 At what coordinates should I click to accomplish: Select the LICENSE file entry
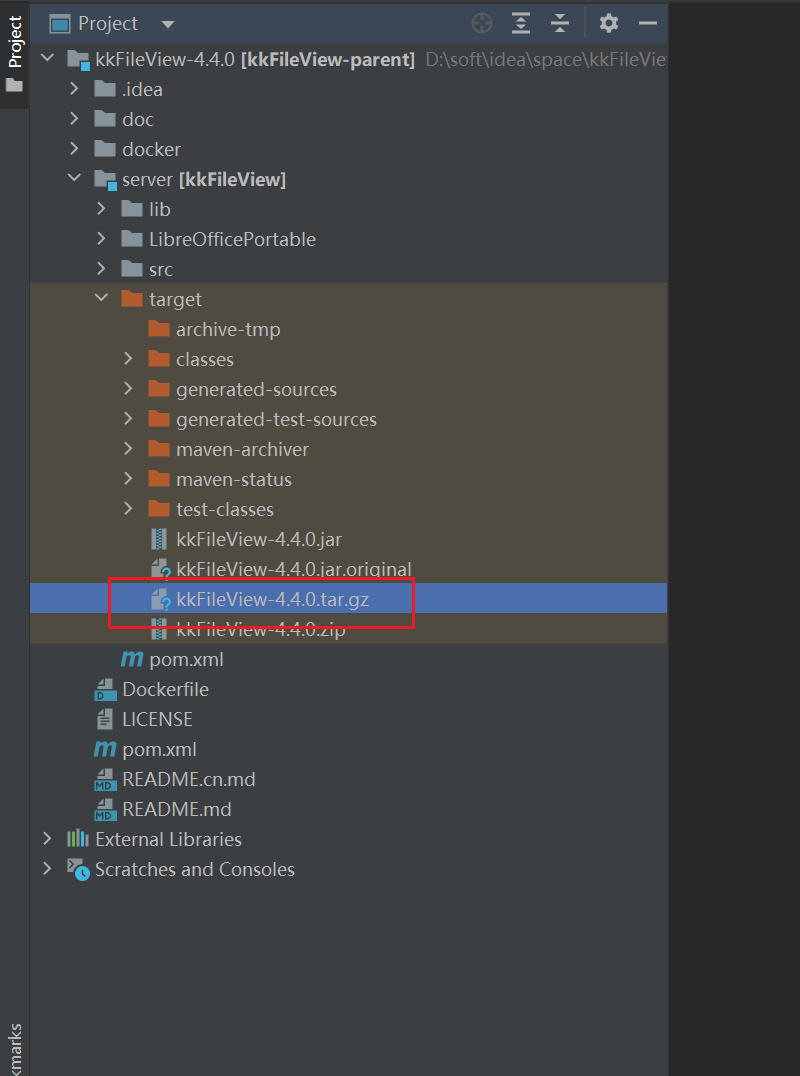click(157, 719)
